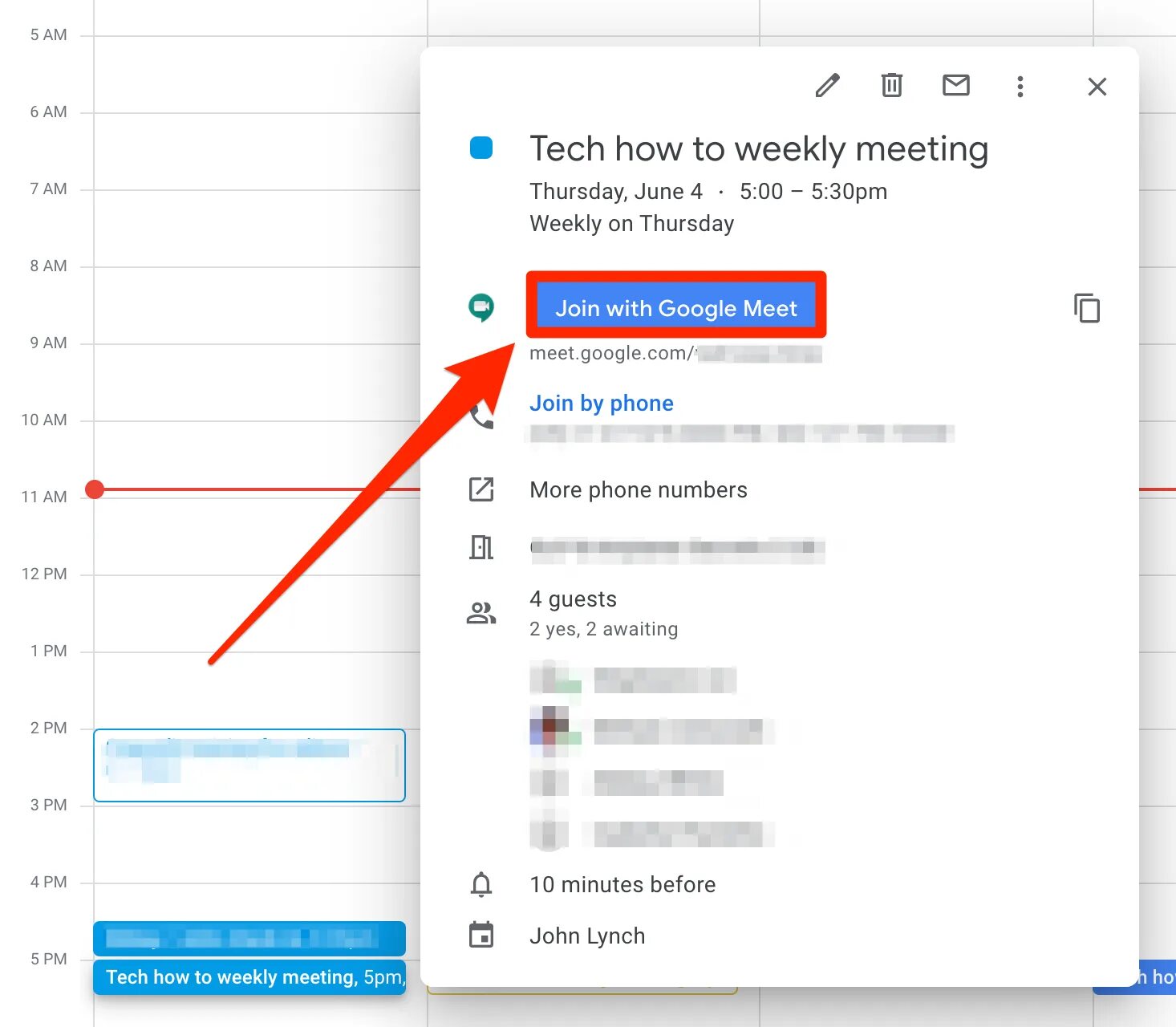Click the notification bell icon
The image size is (1176, 1027).
point(481,884)
